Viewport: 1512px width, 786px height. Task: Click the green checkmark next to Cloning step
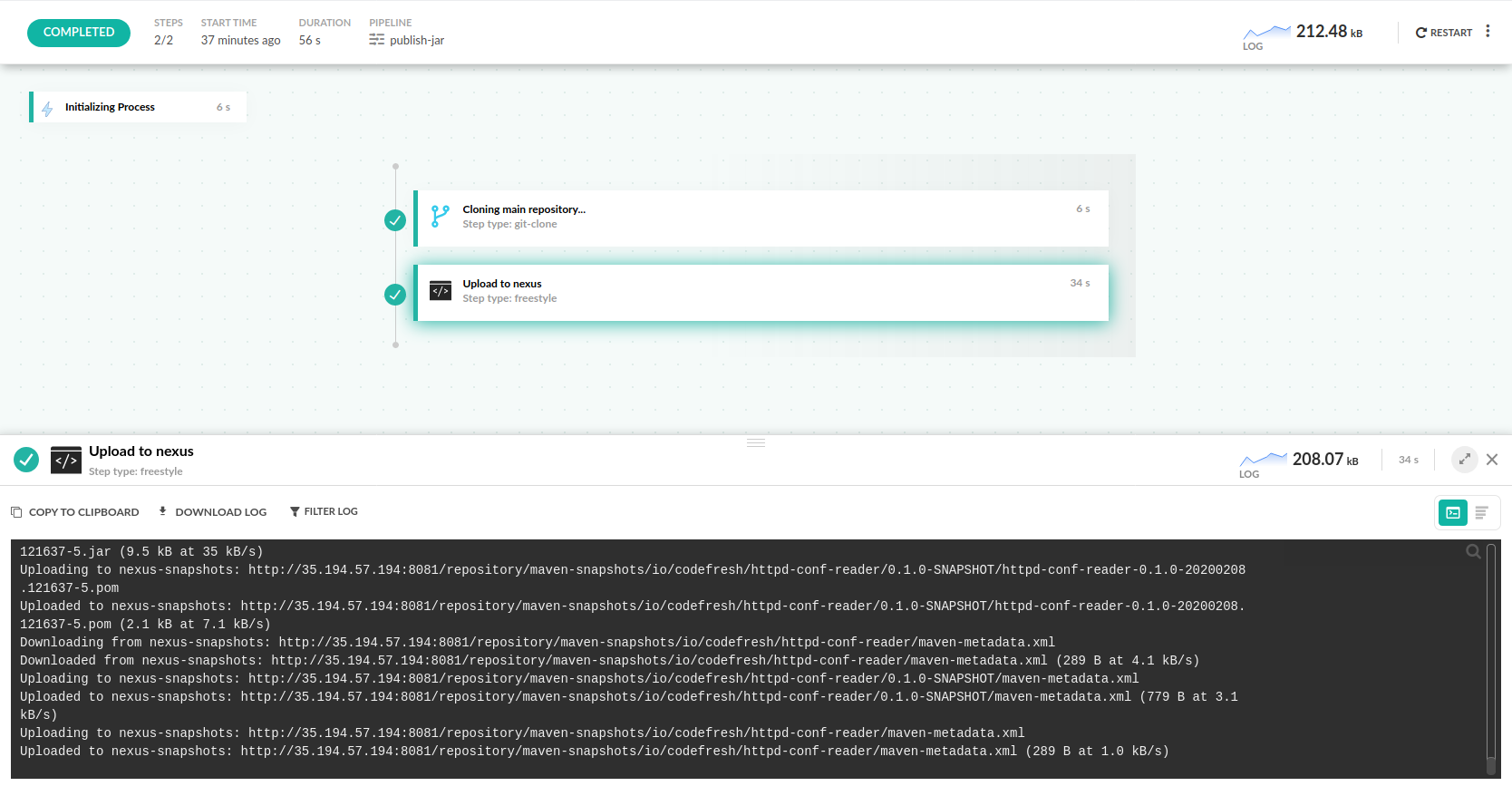point(395,220)
